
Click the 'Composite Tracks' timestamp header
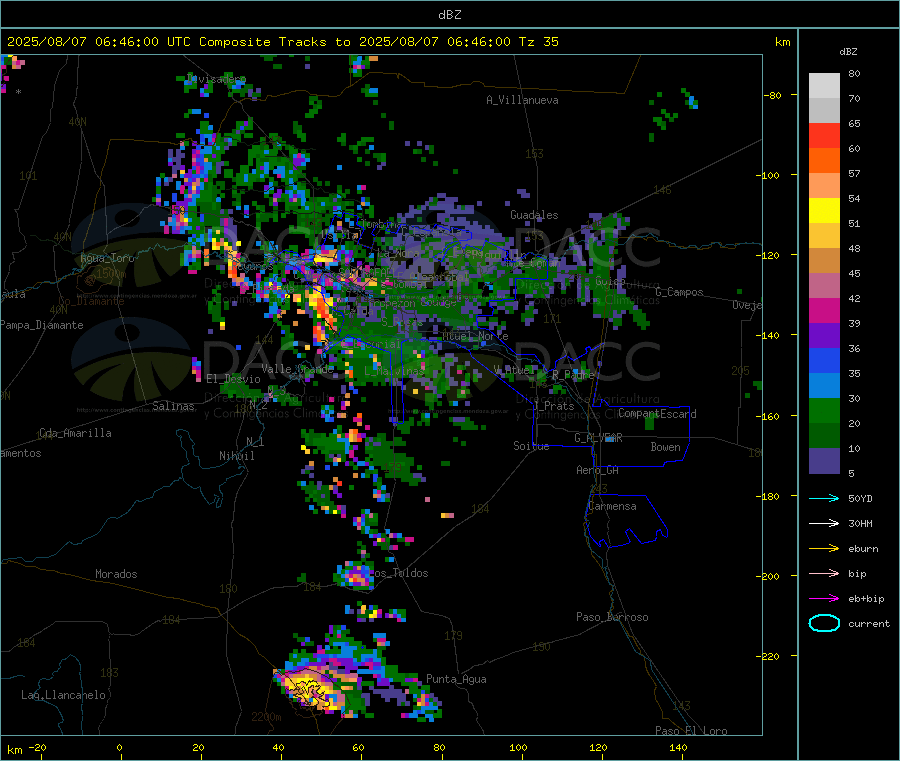pos(282,42)
